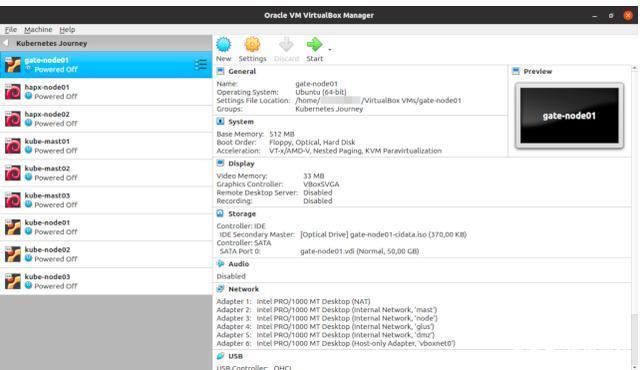This screenshot has height=370, width=640.
Task: Click the Display section icon
Action: coord(220,163)
